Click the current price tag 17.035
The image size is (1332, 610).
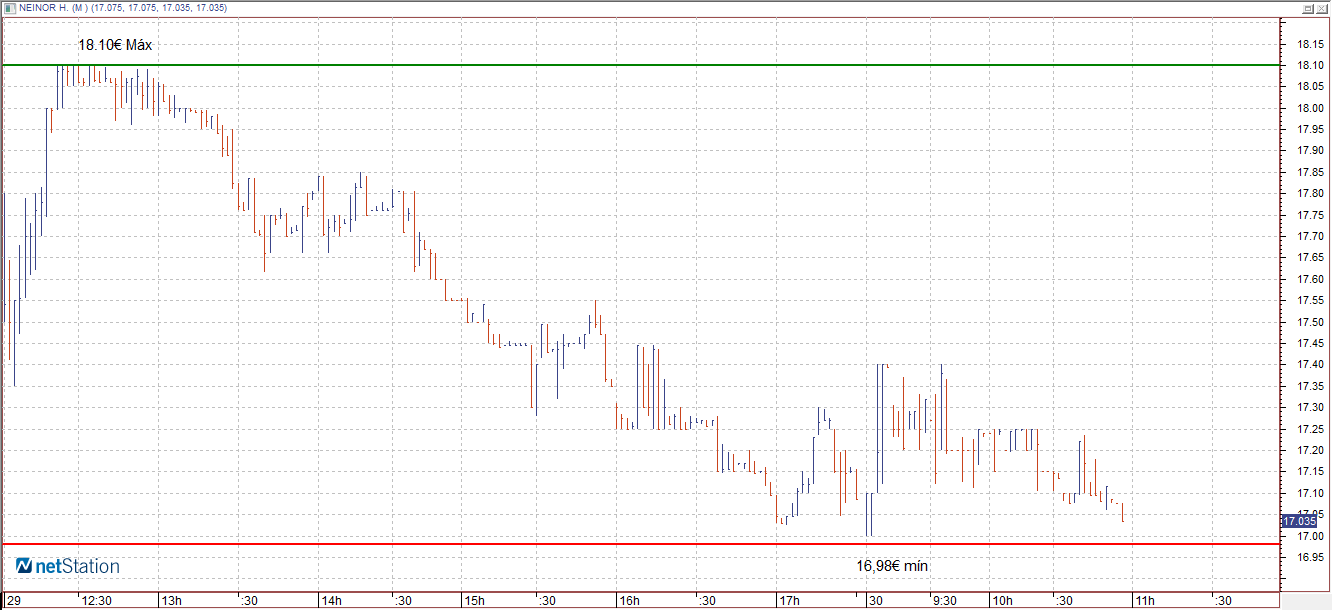click(1299, 521)
